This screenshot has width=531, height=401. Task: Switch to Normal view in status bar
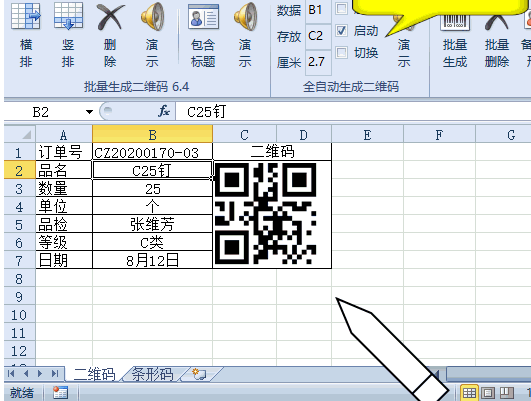(469, 393)
